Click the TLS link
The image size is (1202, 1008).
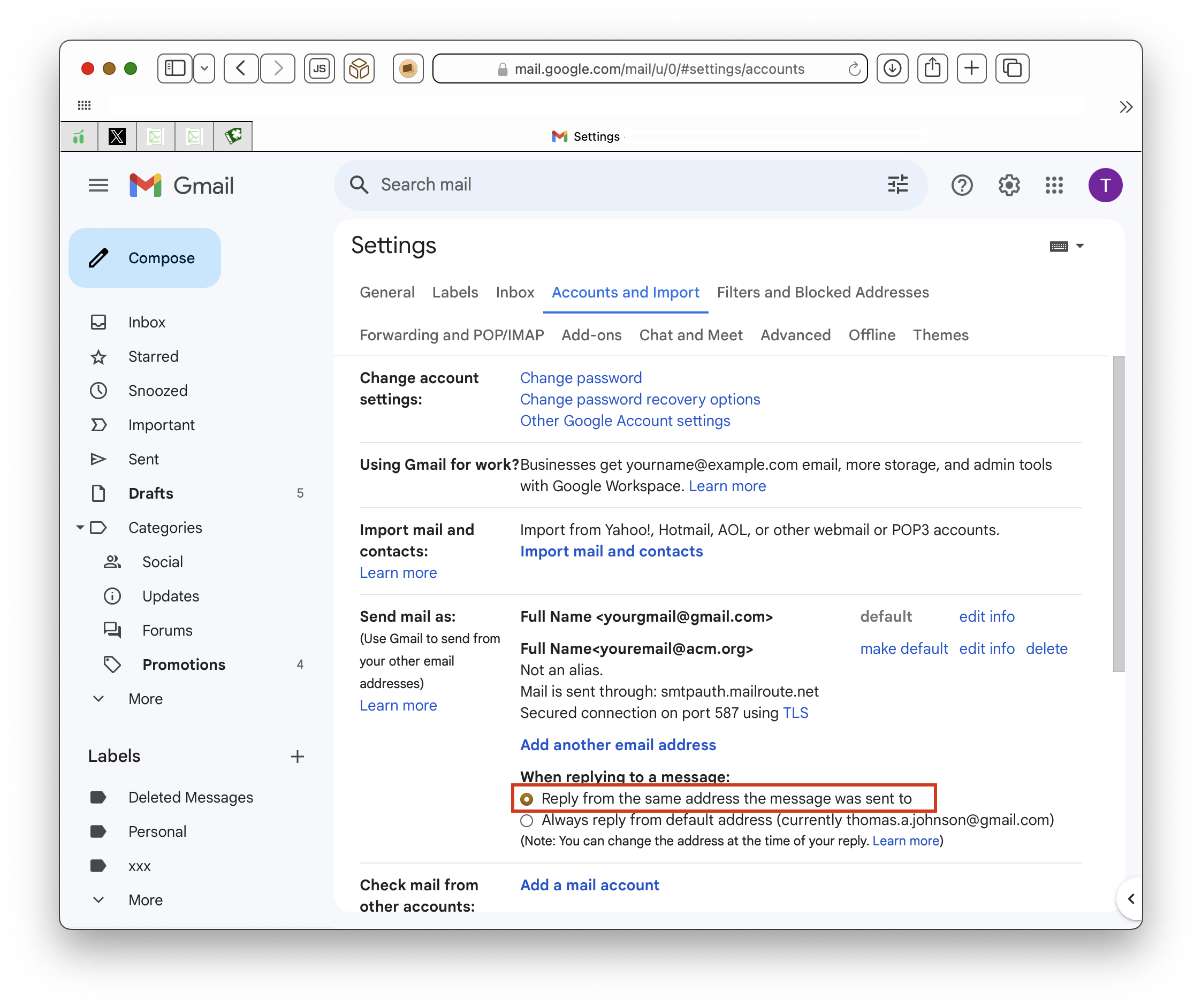click(795, 713)
